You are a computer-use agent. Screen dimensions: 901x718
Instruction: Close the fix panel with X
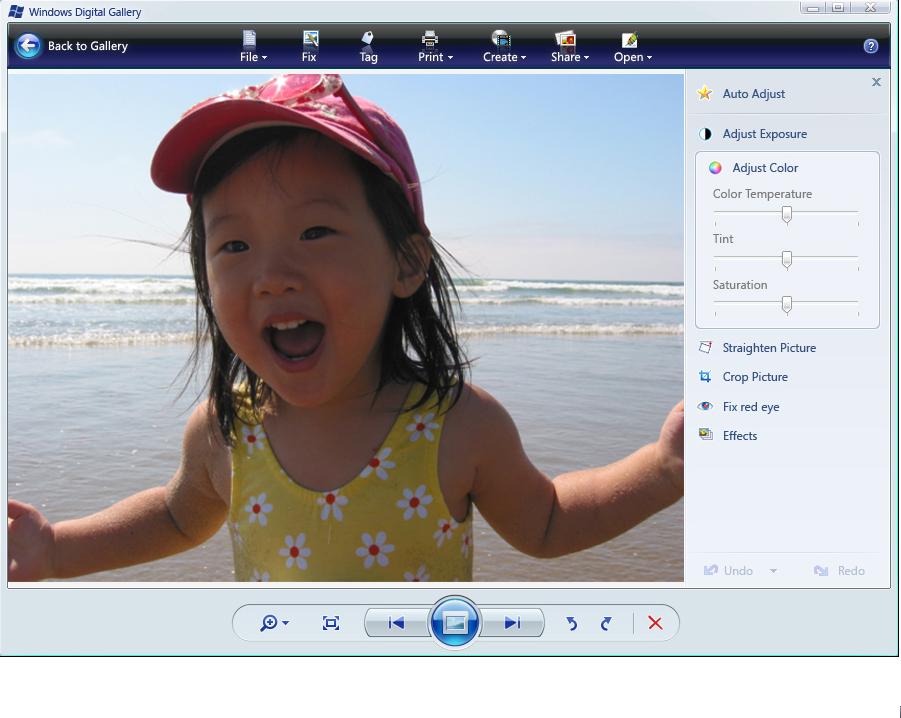point(876,82)
